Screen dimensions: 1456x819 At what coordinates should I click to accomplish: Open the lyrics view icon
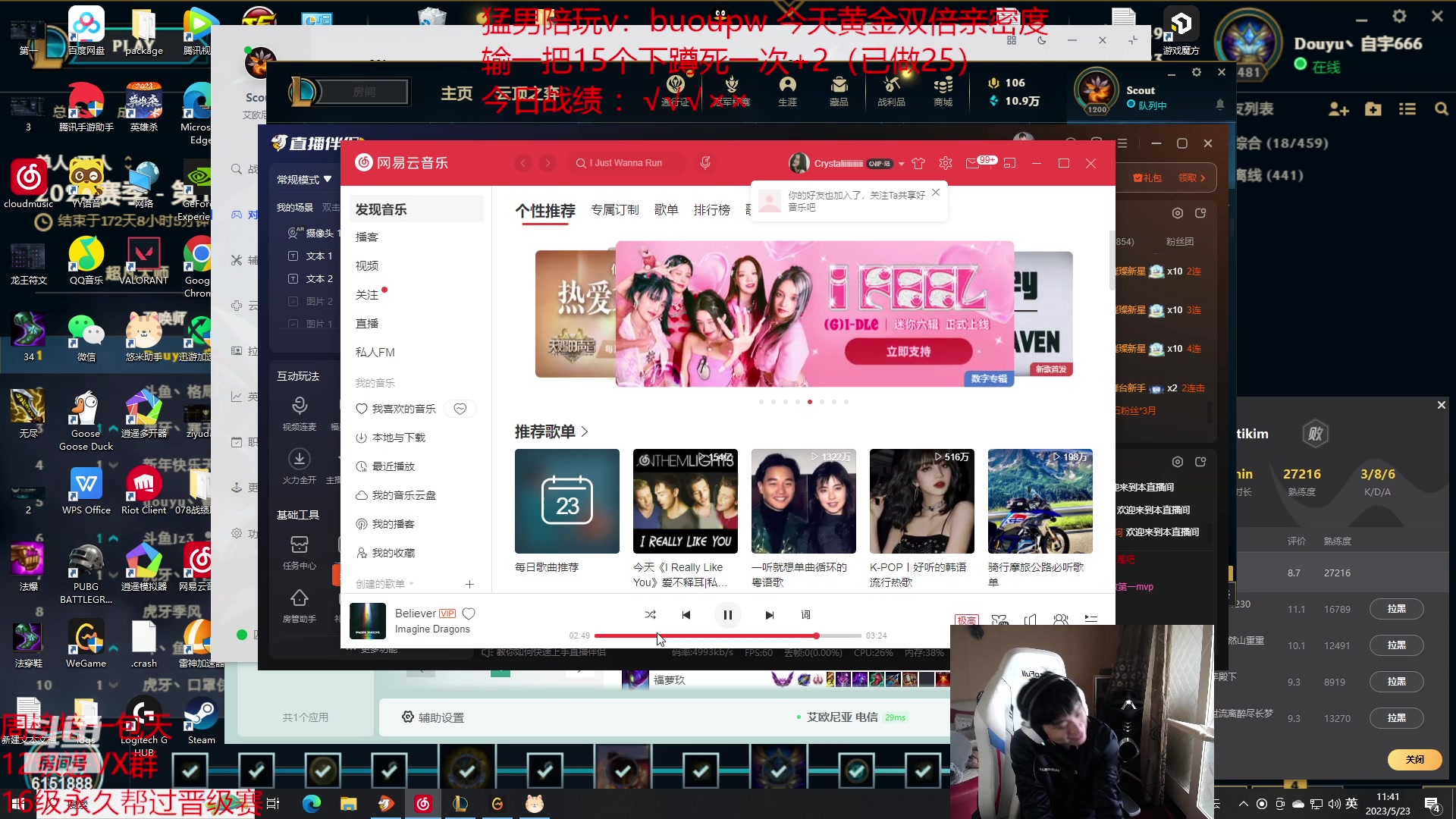[x=805, y=615]
